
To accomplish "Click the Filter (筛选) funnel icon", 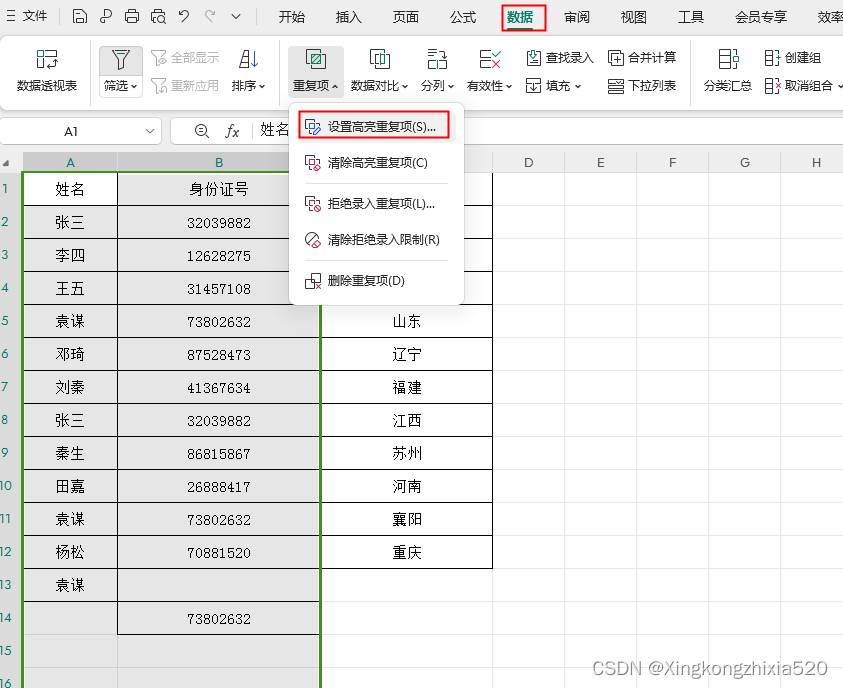I will (120, 59).
